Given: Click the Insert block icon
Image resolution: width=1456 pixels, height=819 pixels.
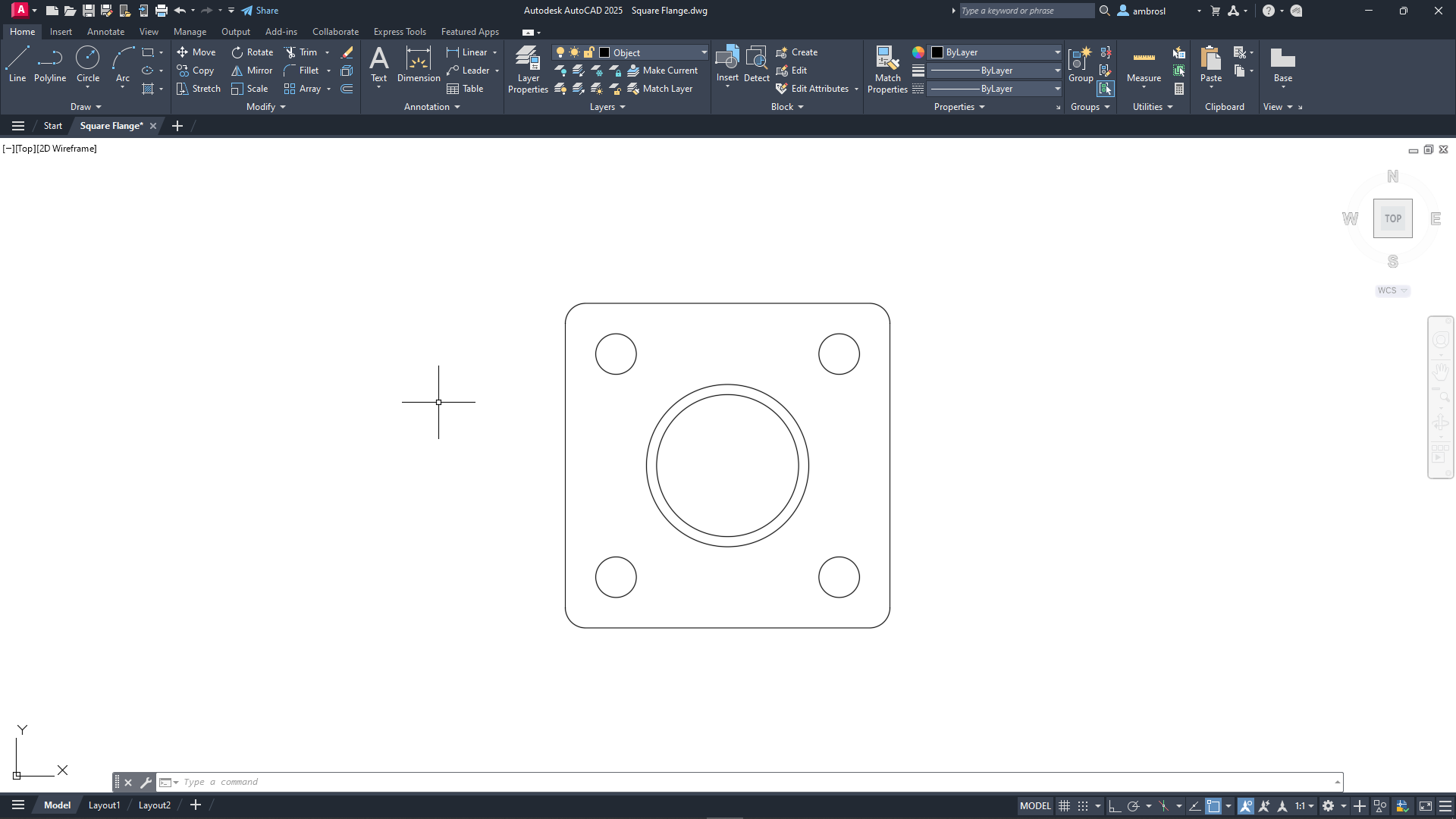Looking at the screenshot, I should tap(726, 61).
